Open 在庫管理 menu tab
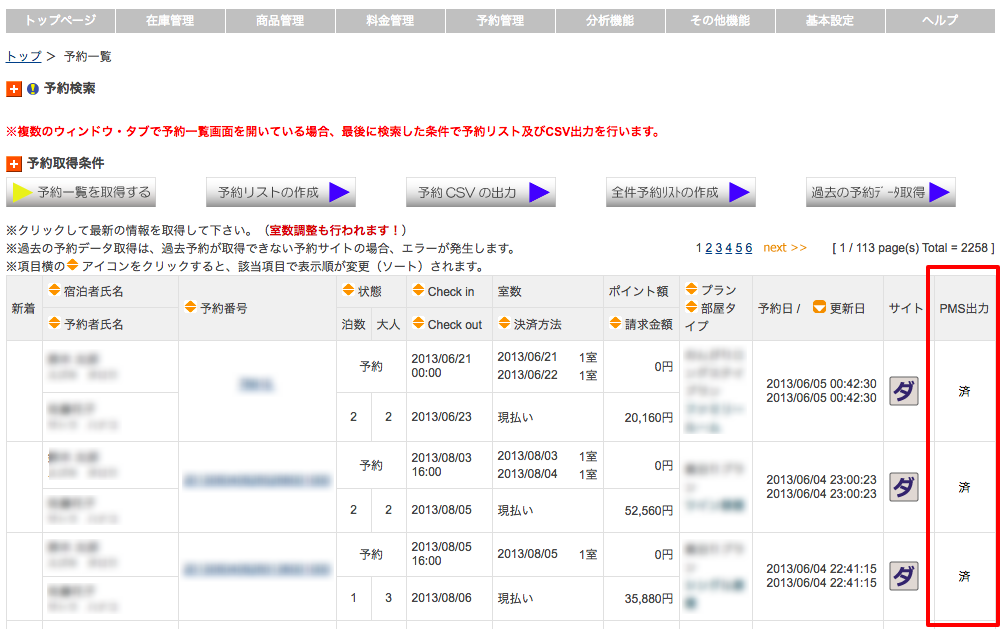 point(170,20)
